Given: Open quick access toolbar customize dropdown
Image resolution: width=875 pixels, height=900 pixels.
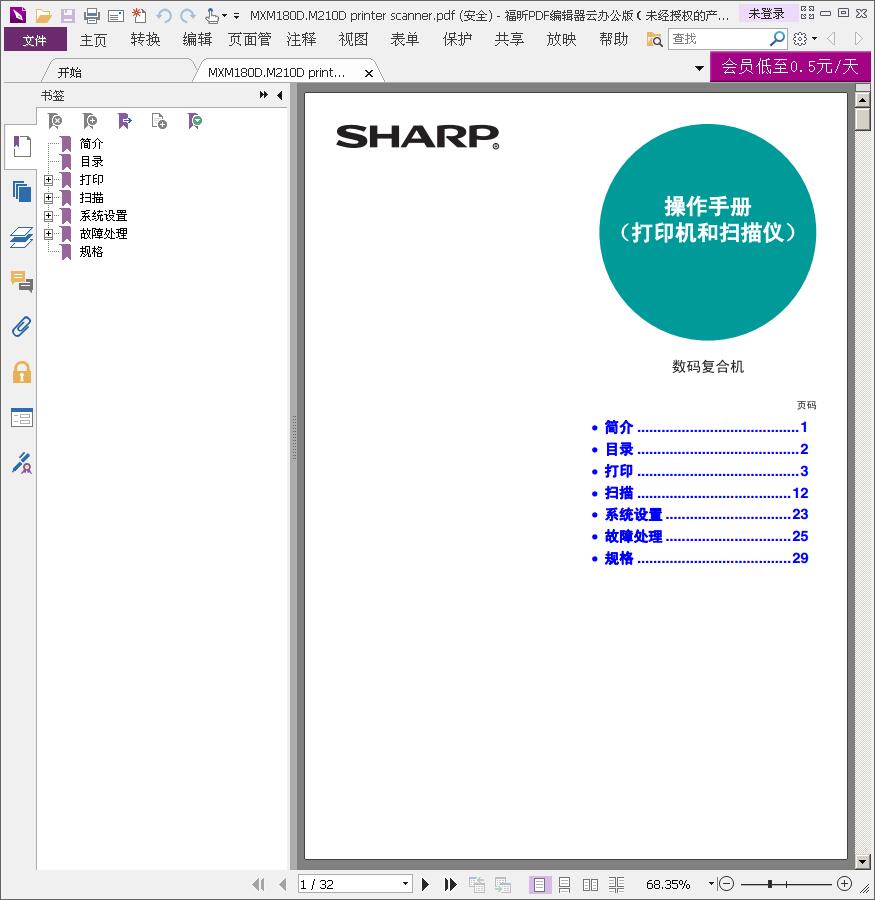Looking at the screenshot, I should [x=236, y=16].
